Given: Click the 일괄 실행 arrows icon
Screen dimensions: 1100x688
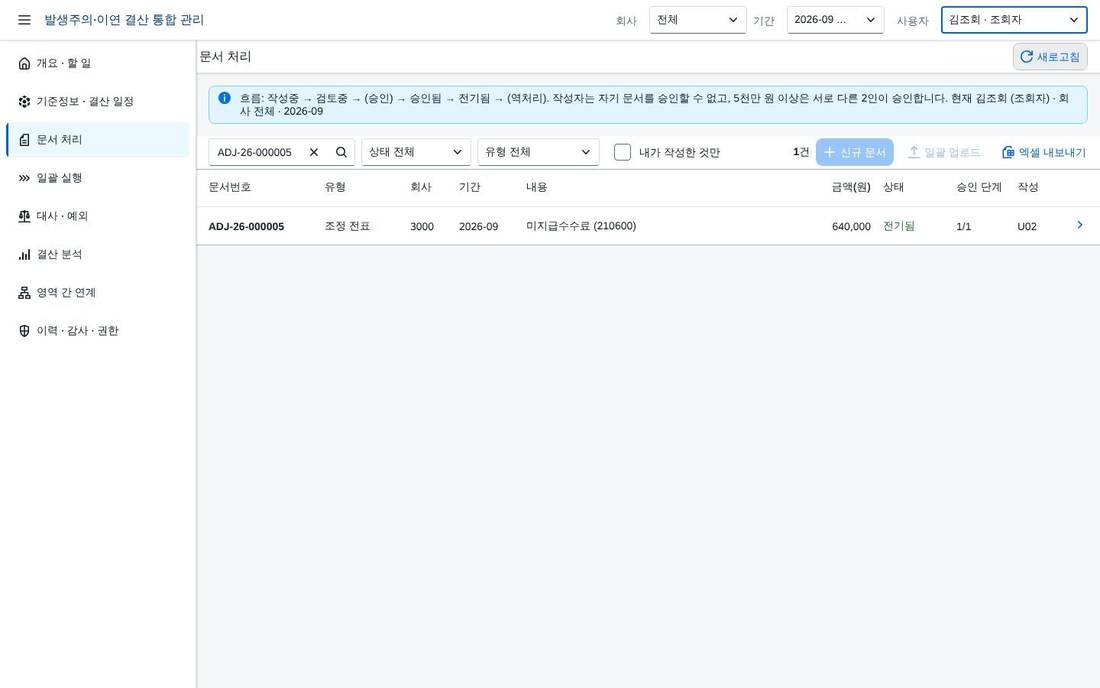Looking at the screenshot, I should click(25, 178).
